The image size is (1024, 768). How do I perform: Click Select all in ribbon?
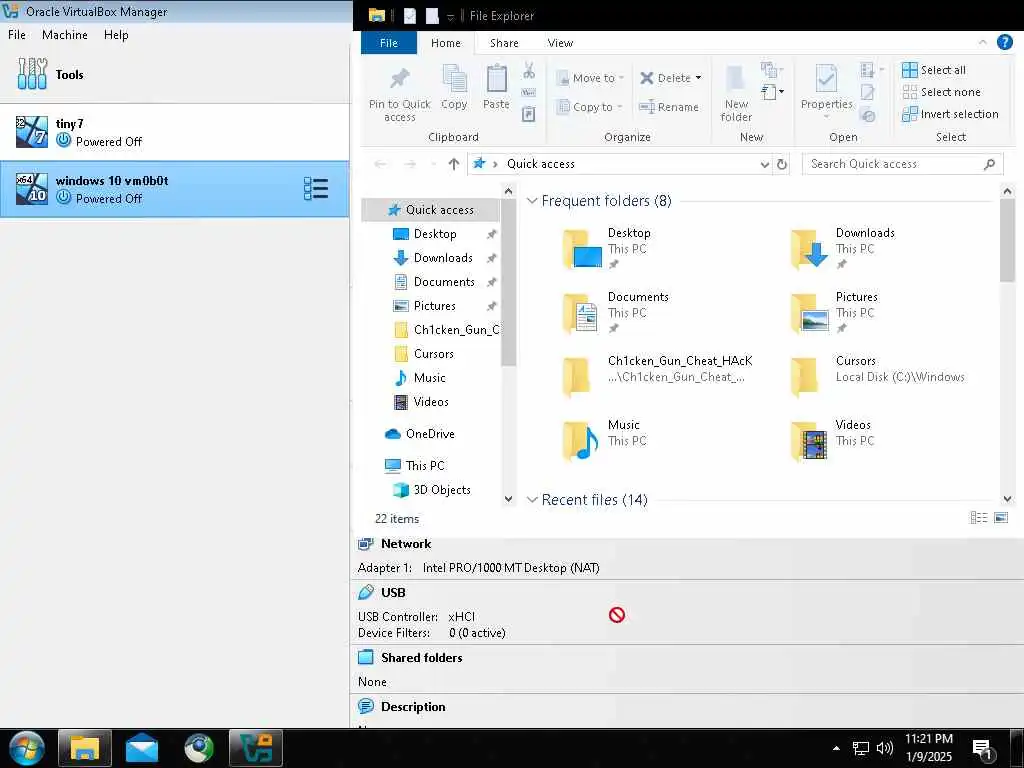[934, 70]
